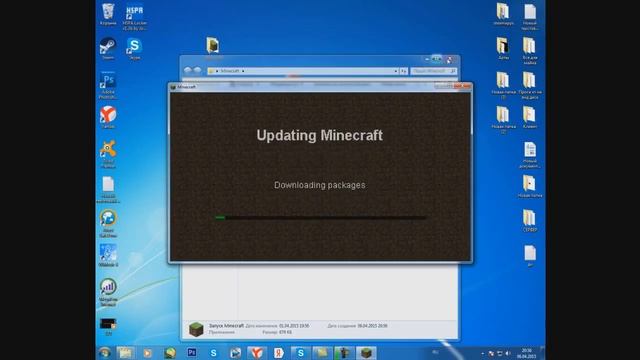Launch the MegaFon modem desktop shortcut
Screen dimensions: 640x360
[108, 292]
